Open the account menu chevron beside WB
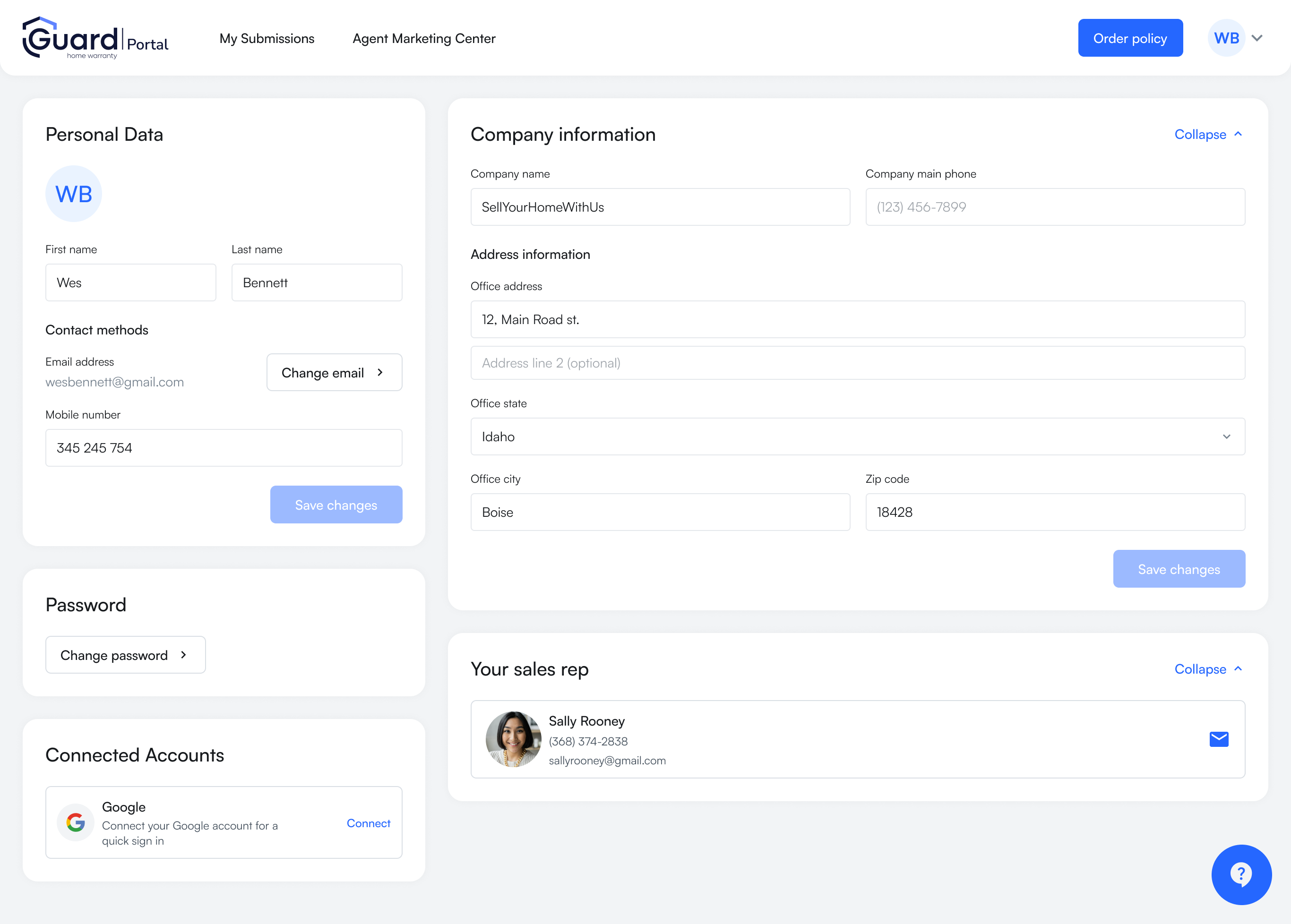Image resolution: width=1291 pixels, height=924 pixels. pos(1257,38)
